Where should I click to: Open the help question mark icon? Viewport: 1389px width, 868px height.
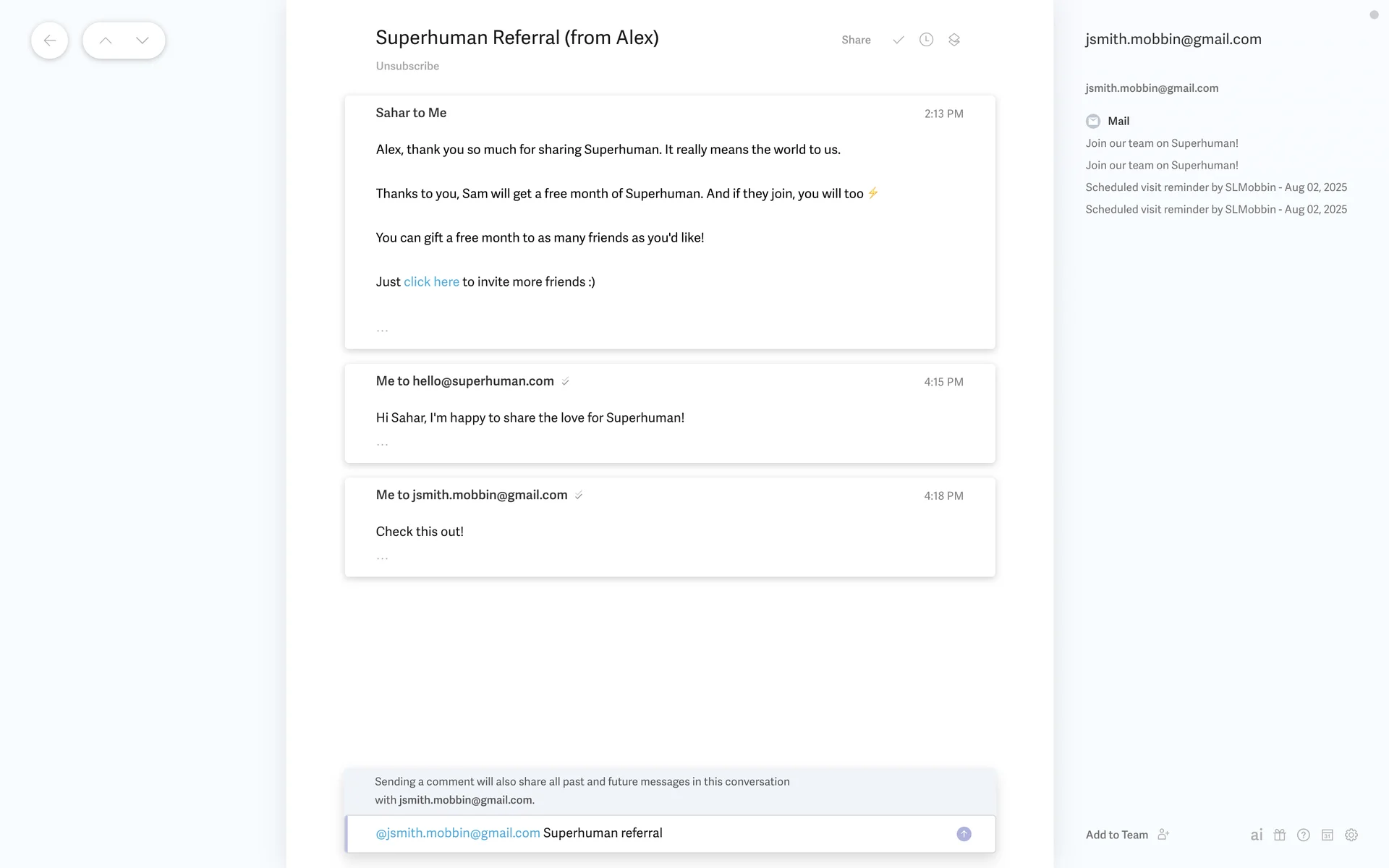1304,835
